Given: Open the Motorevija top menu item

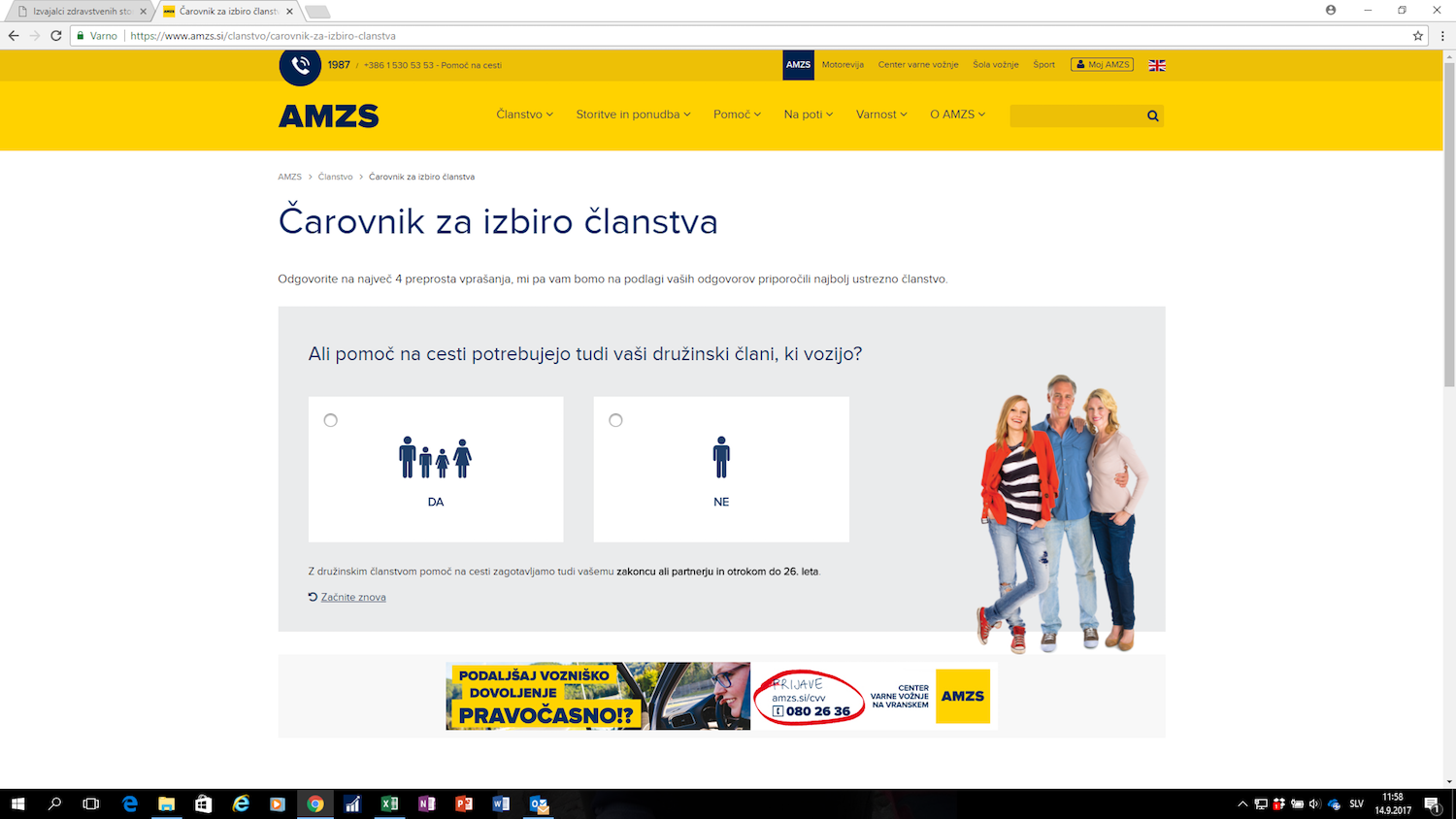Looking at the screenshot, I should pyautogui.click(x=843, y=65).
